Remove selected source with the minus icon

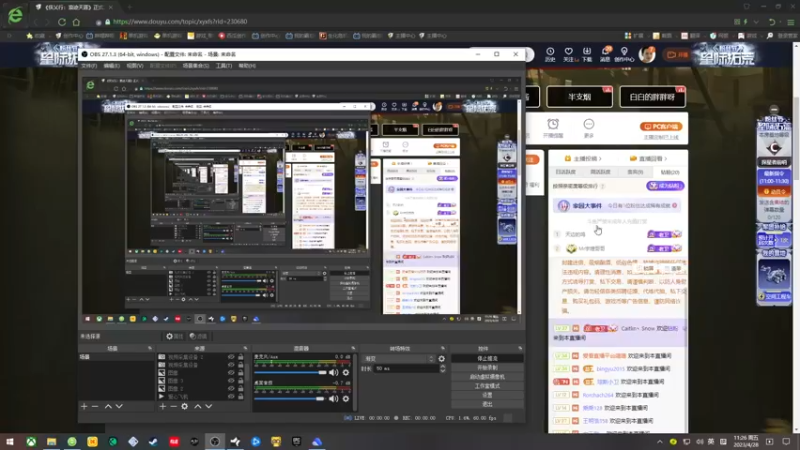coord(173,407)
